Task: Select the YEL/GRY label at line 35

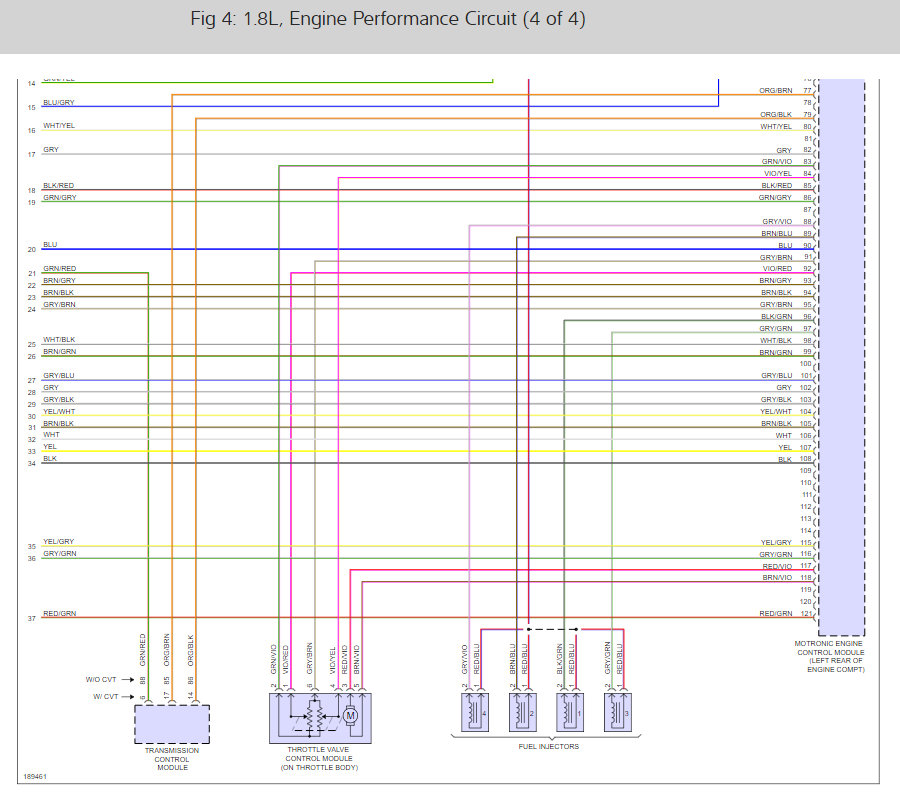Action: [x=59, y=541]
